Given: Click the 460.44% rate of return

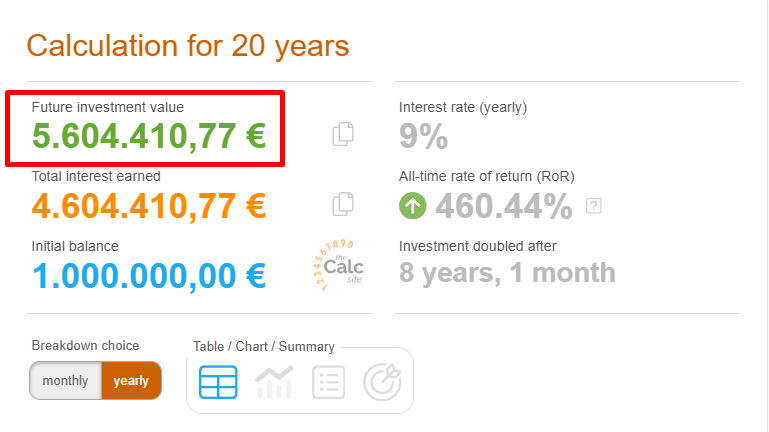Looking at the screenshot, I should pos(504,206).
